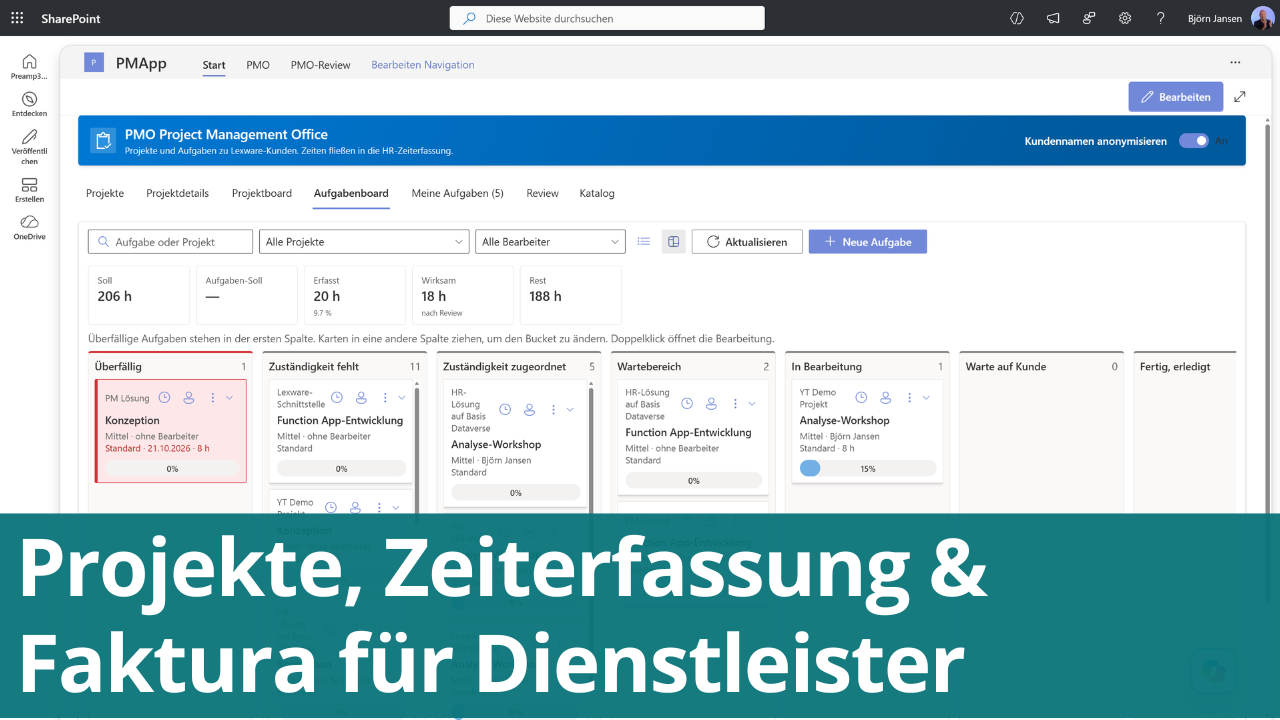Open the Bearbeiten Navigation link

[423, 65]
